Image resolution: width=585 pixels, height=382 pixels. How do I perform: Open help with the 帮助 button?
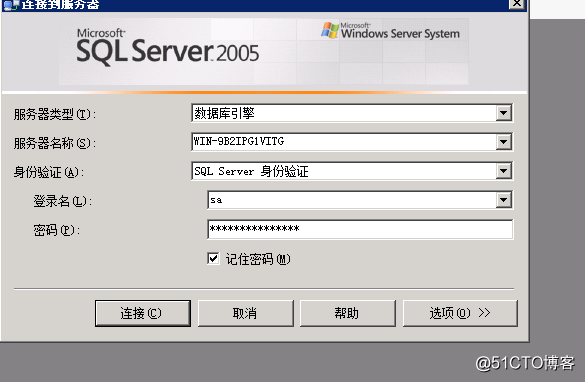pyautogui.click(x=348, y=313)
